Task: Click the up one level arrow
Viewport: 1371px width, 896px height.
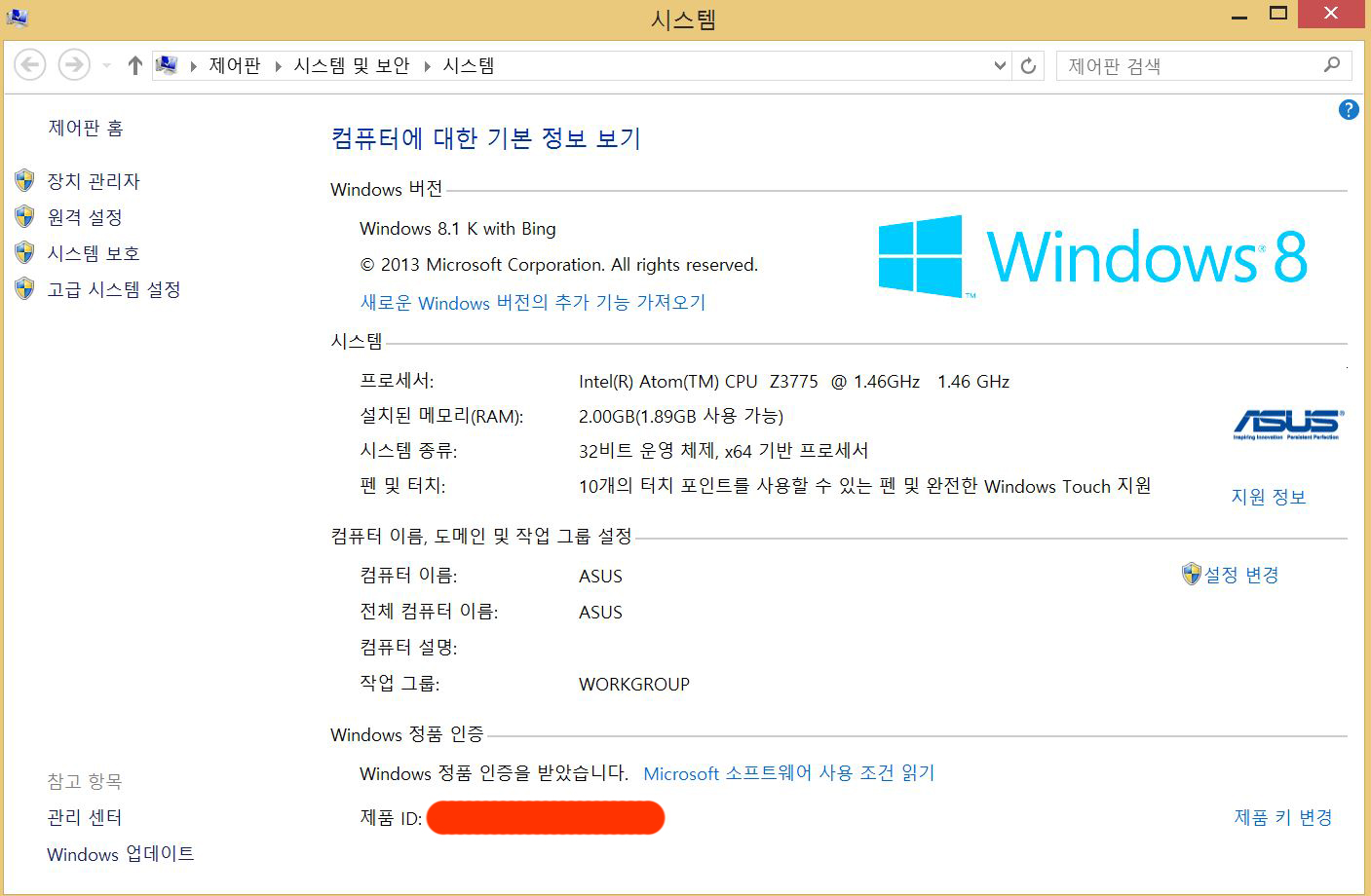Action: click(x=134, y=65)
